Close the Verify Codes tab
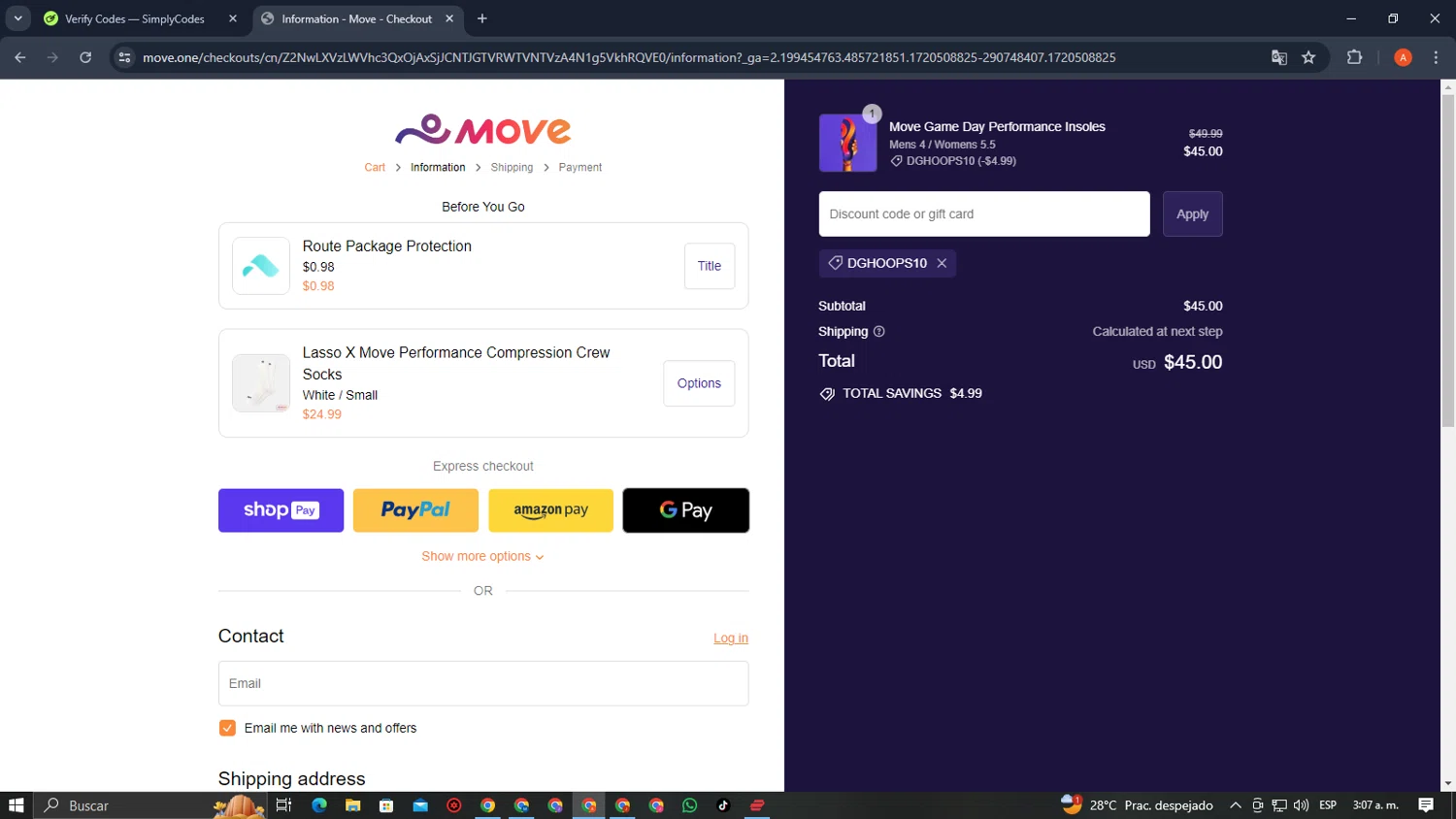Viewport: 1456px width, 819px height. pyautogui.click(x=233, y=18)
